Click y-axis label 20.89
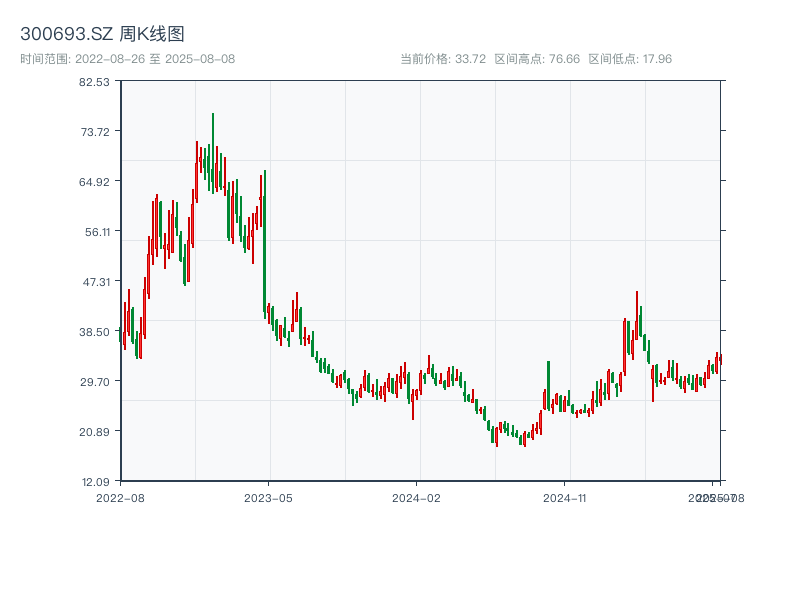This screenshot has height=600, width=800. coord(94,432)
